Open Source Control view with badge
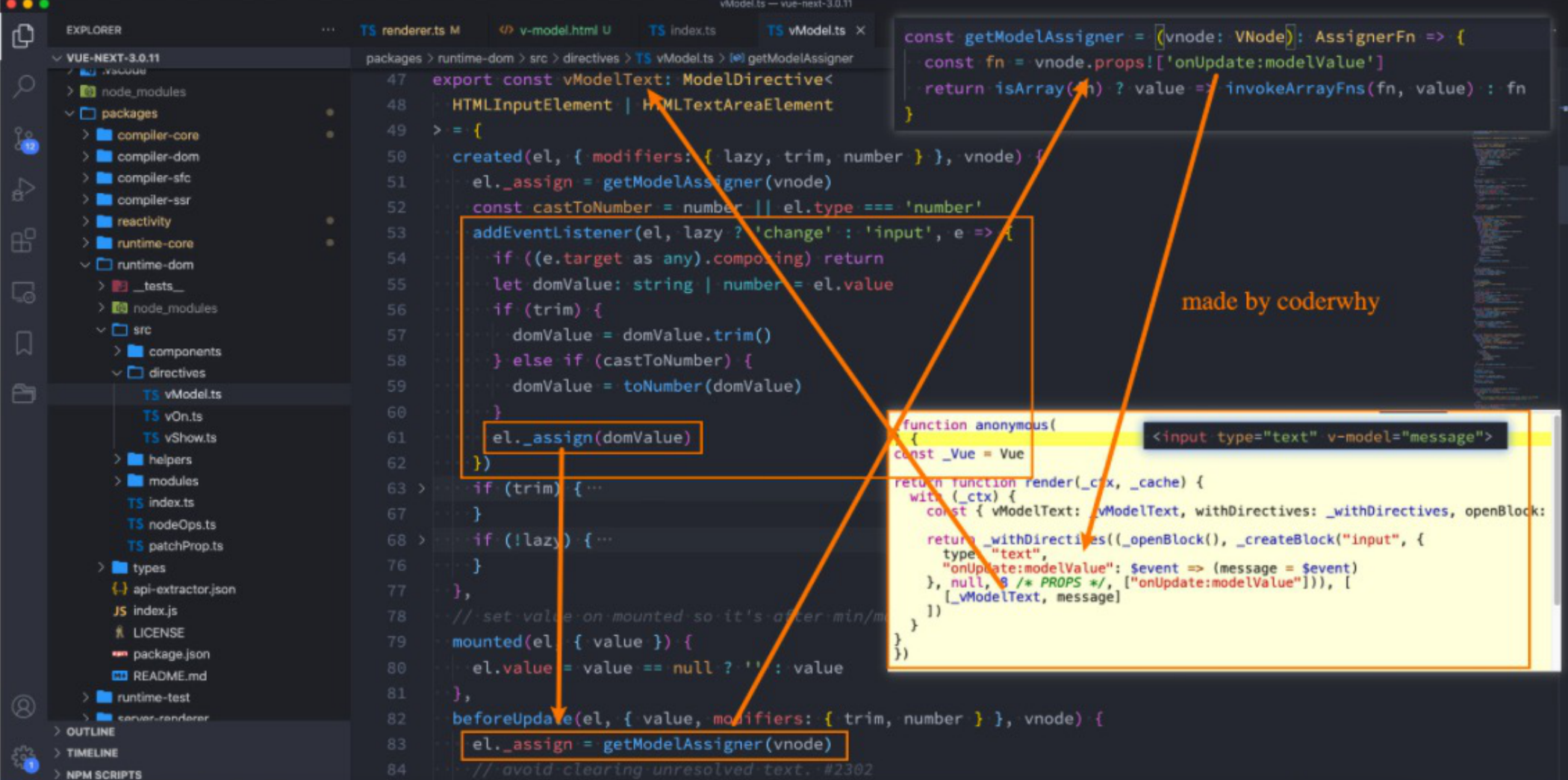The image size is (1568, 780). coord(24,139)
